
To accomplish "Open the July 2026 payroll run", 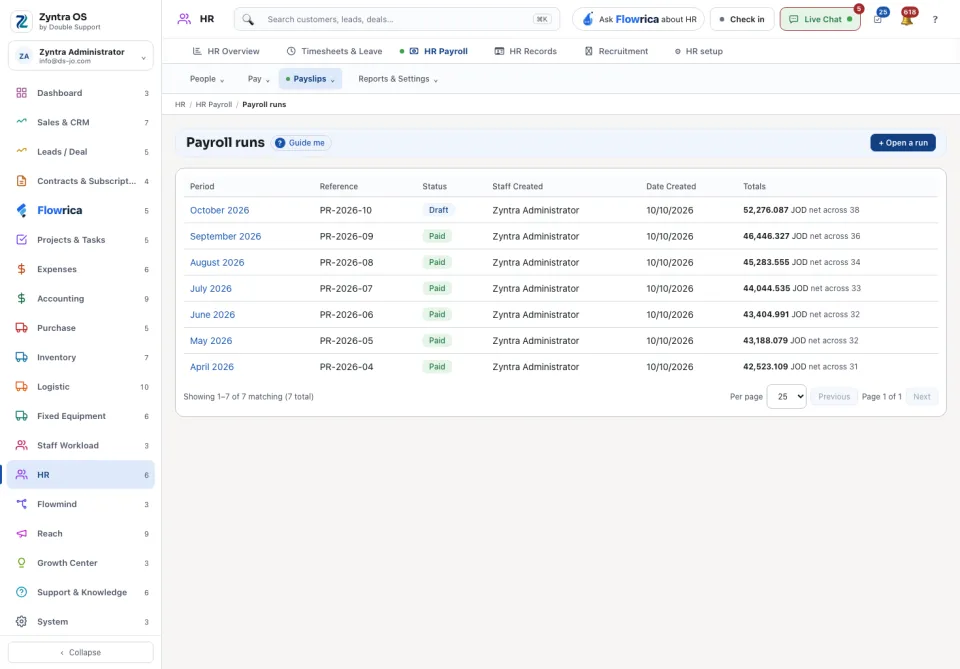I will pyautogui.click(x=211, y=288).
